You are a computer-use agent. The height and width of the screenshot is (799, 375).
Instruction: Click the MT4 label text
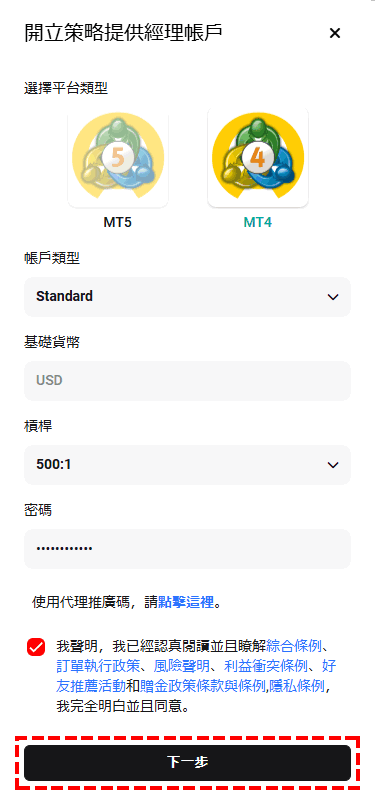point(258,223)
